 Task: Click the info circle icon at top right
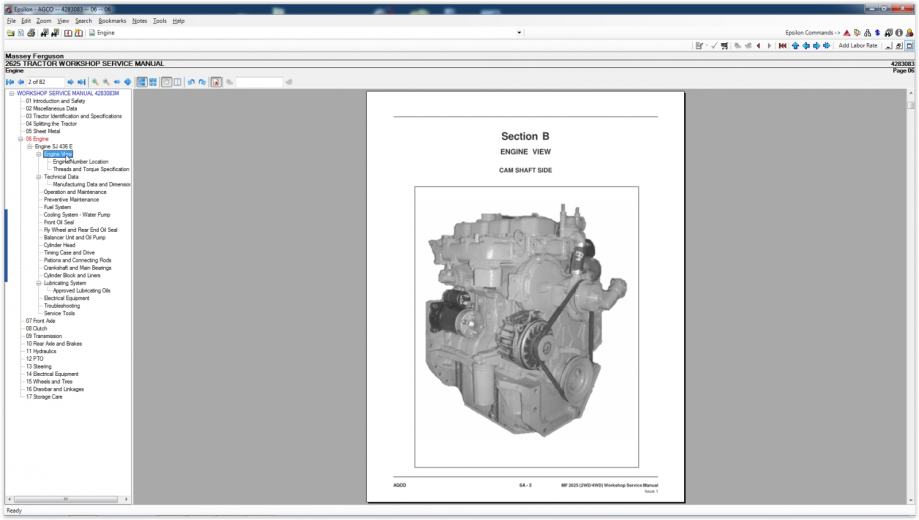point(901,32)
